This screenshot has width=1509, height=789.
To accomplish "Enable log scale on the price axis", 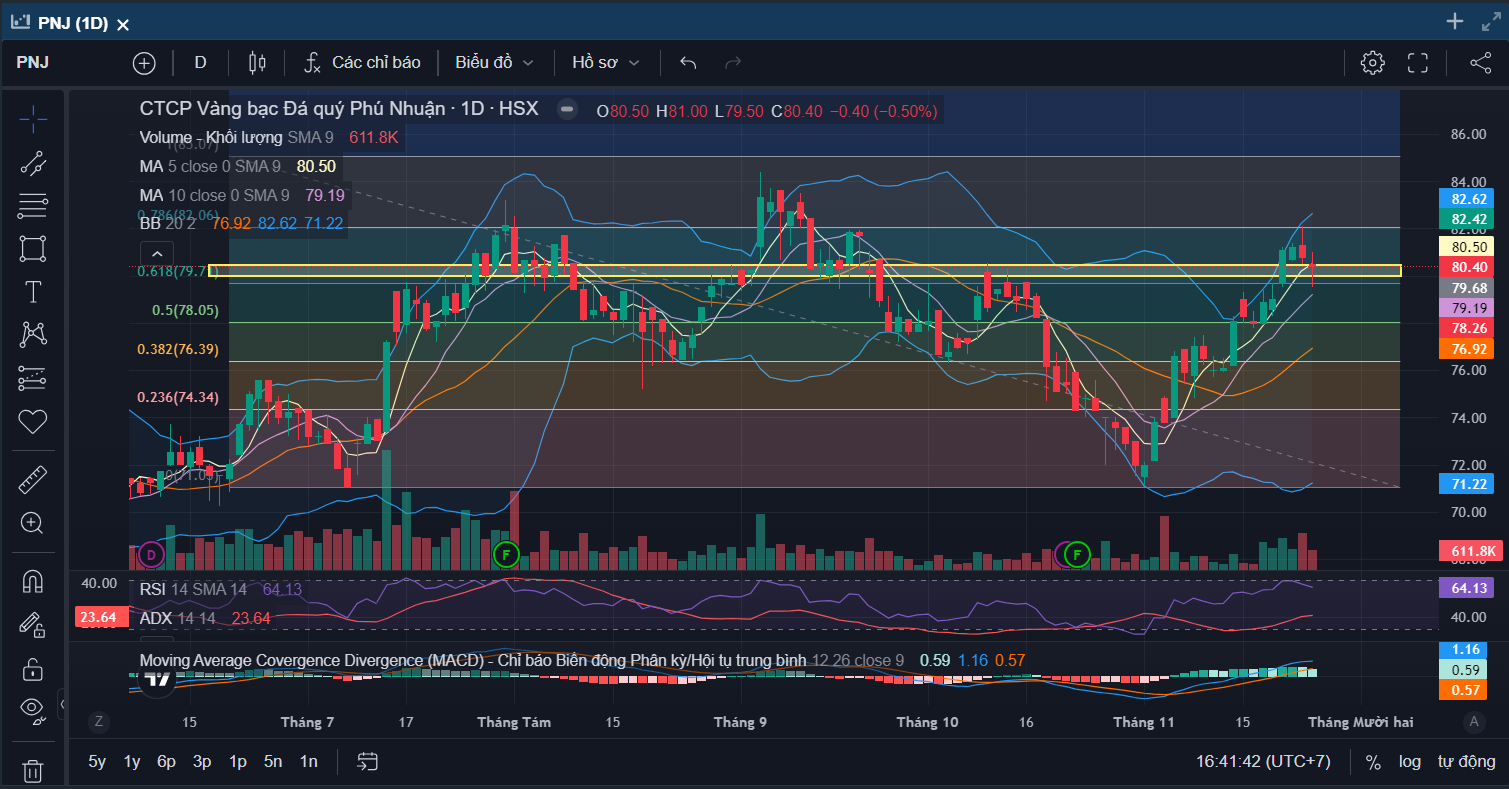I will 1409,762.
